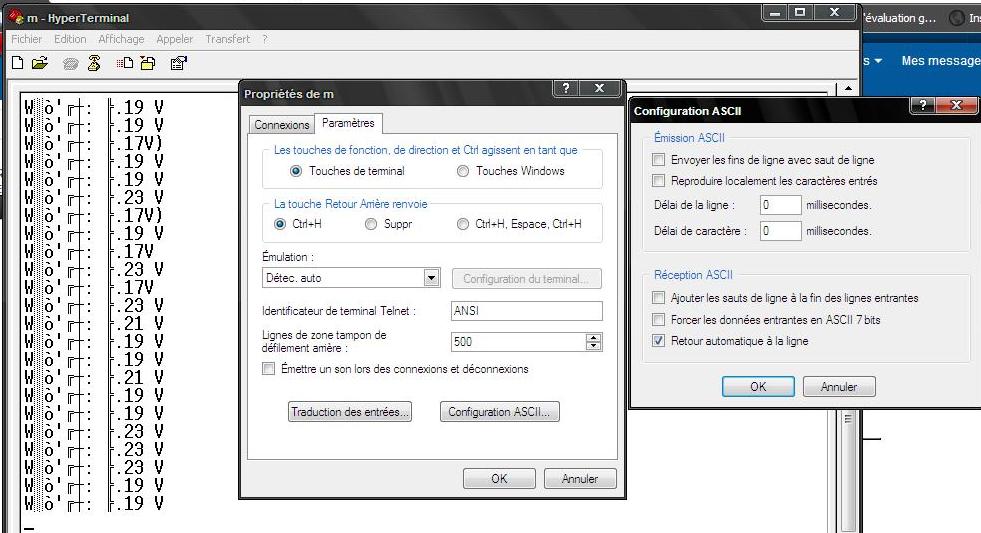This screenshot has width=981, height=533.
Task: Close the Configuration ASCII dialog with X
Action: pos(955,105)
